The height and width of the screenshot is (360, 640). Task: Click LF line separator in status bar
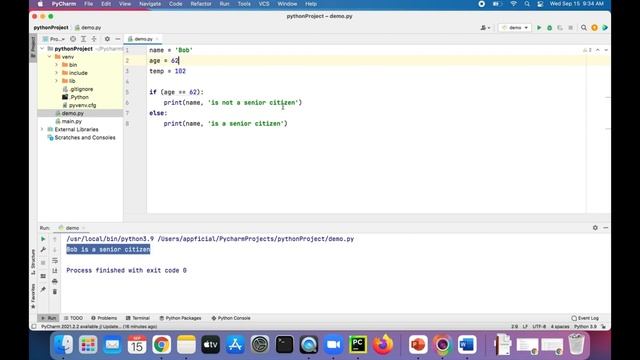525,327
